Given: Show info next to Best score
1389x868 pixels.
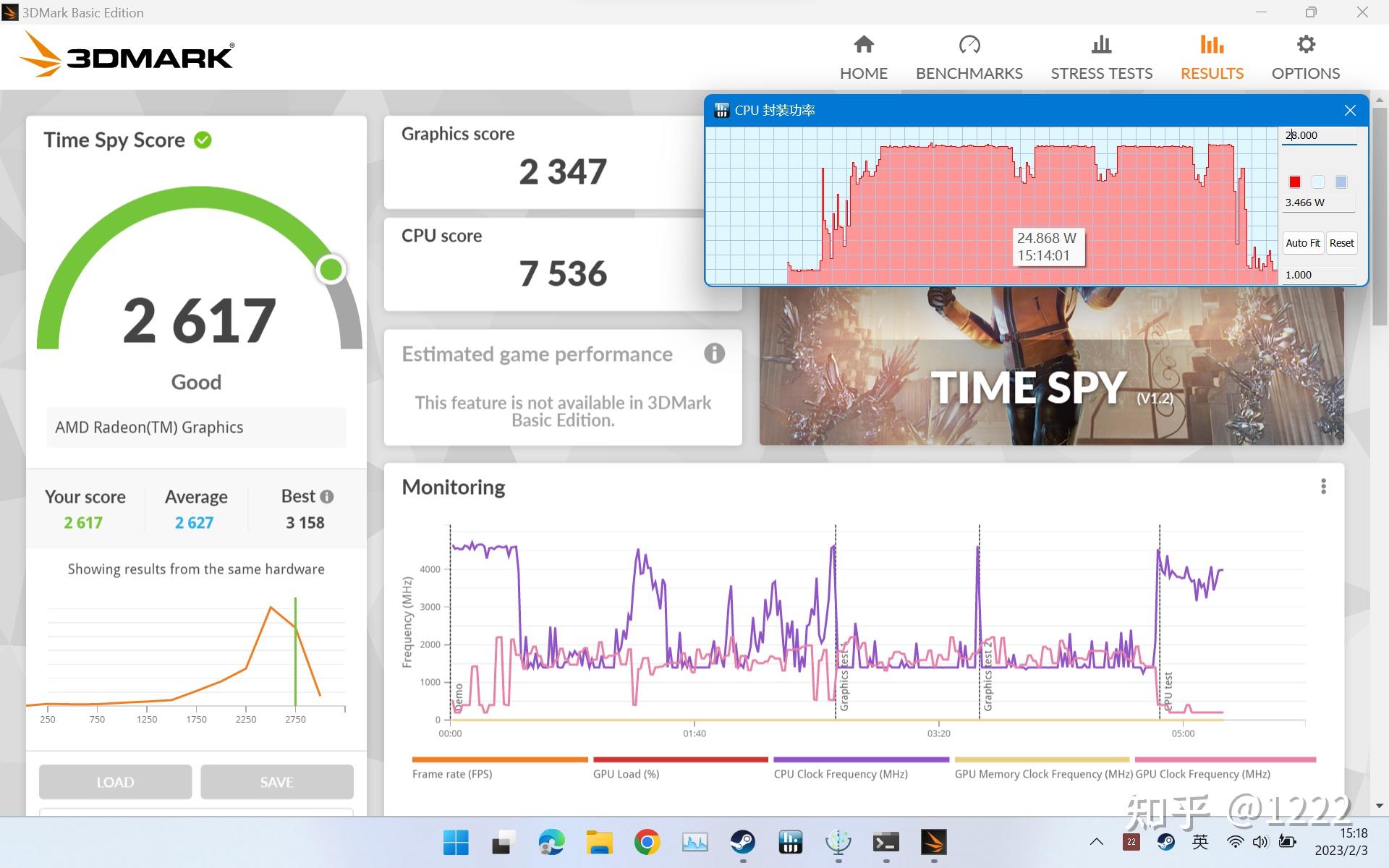Looking at the screenshot, I should click(327, 496).
